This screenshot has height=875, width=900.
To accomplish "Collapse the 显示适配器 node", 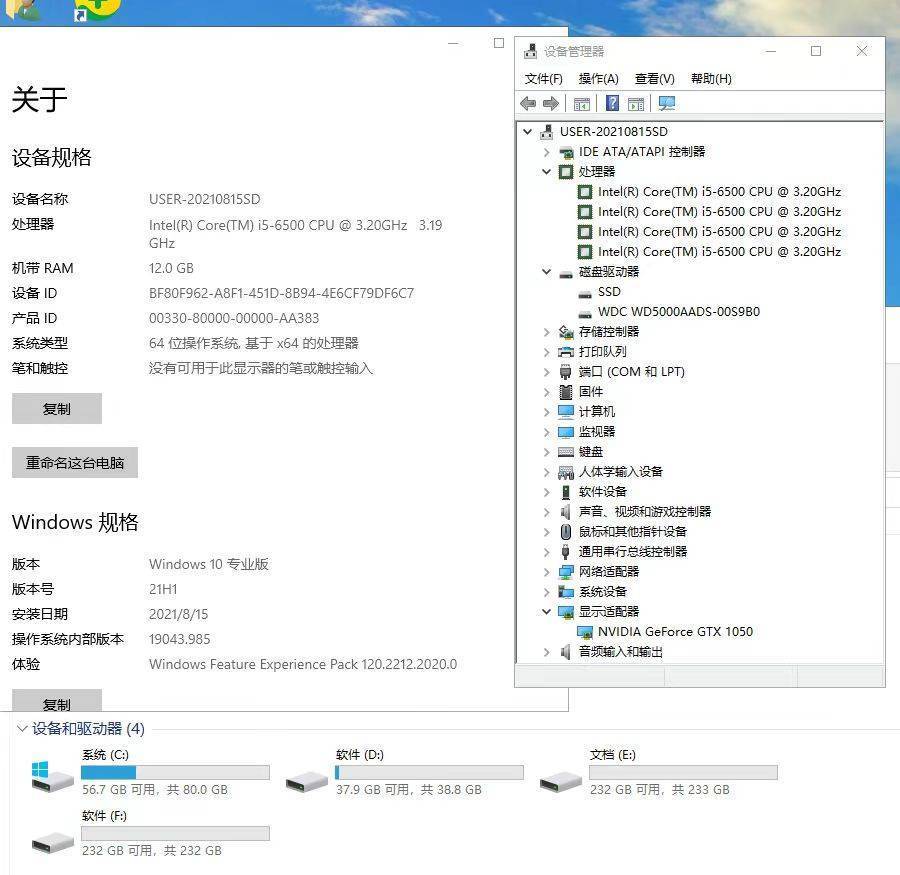I will (546, 611).
